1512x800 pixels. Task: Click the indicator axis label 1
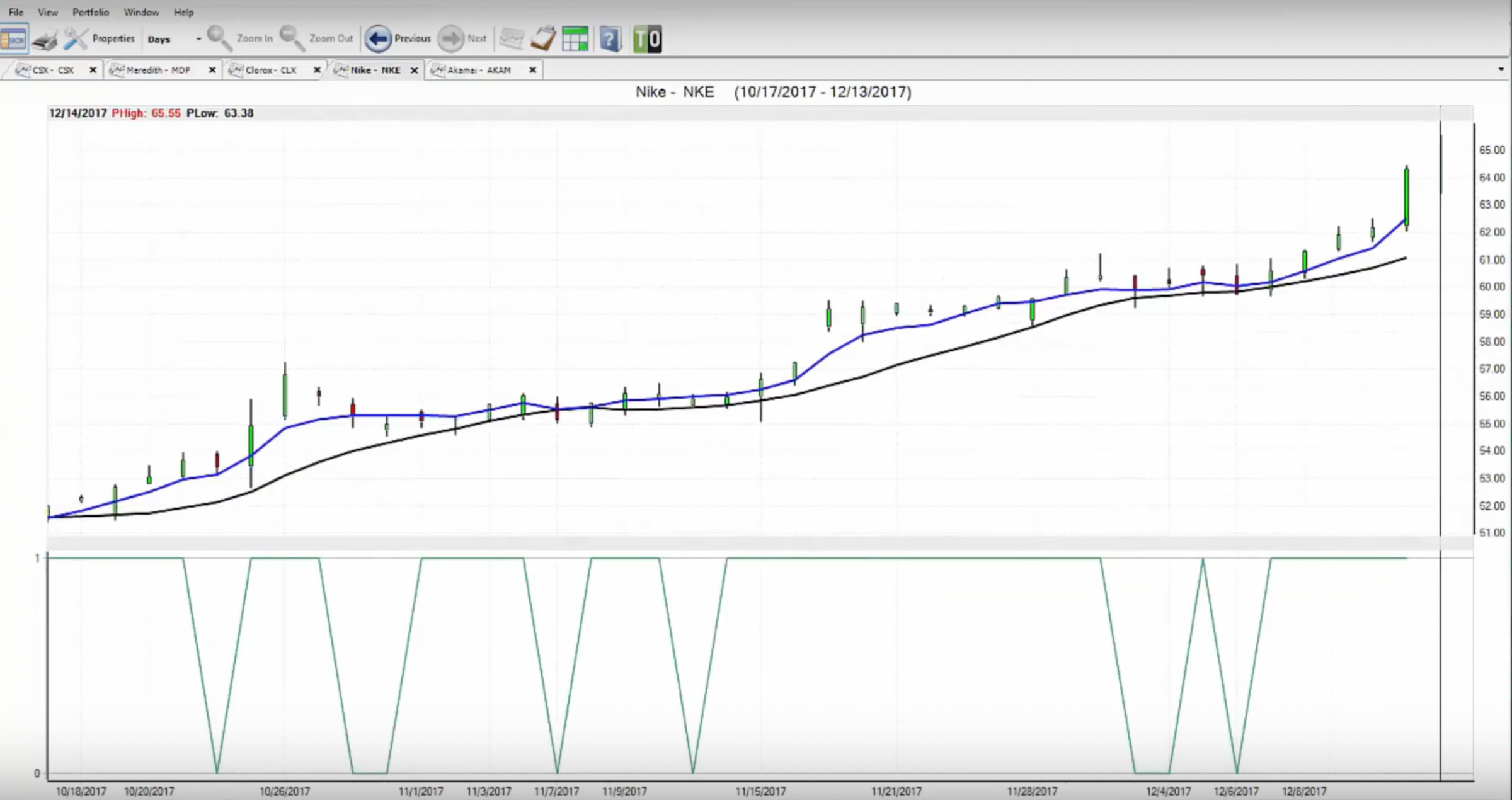click(37, 558)
